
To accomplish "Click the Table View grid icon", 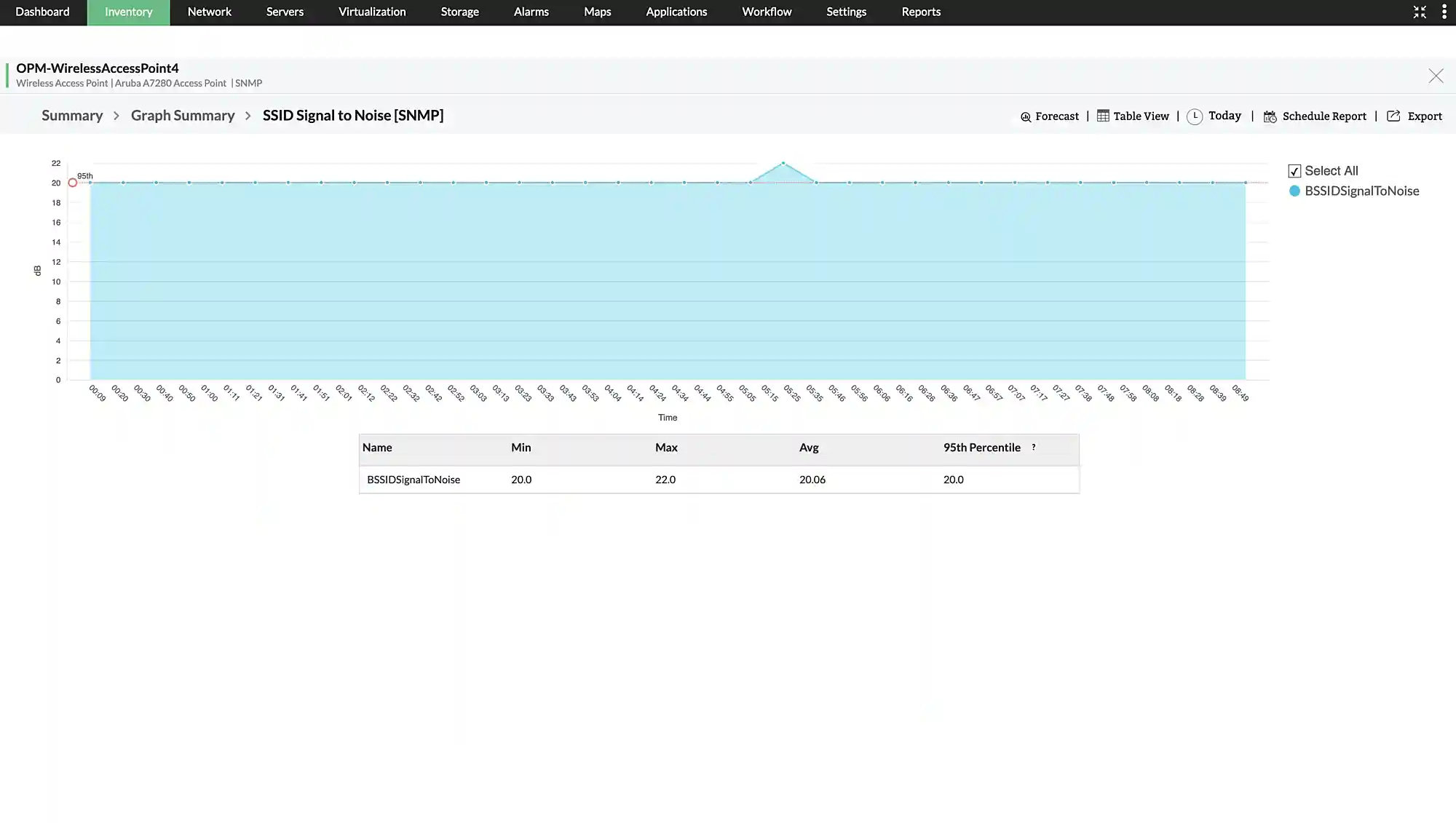I will (1103, 116).
